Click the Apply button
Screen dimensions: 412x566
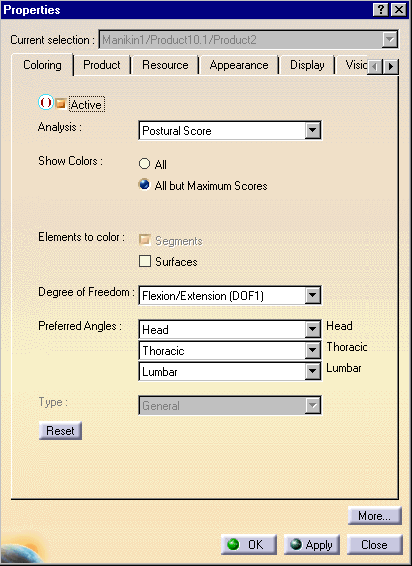click(312, 544)
